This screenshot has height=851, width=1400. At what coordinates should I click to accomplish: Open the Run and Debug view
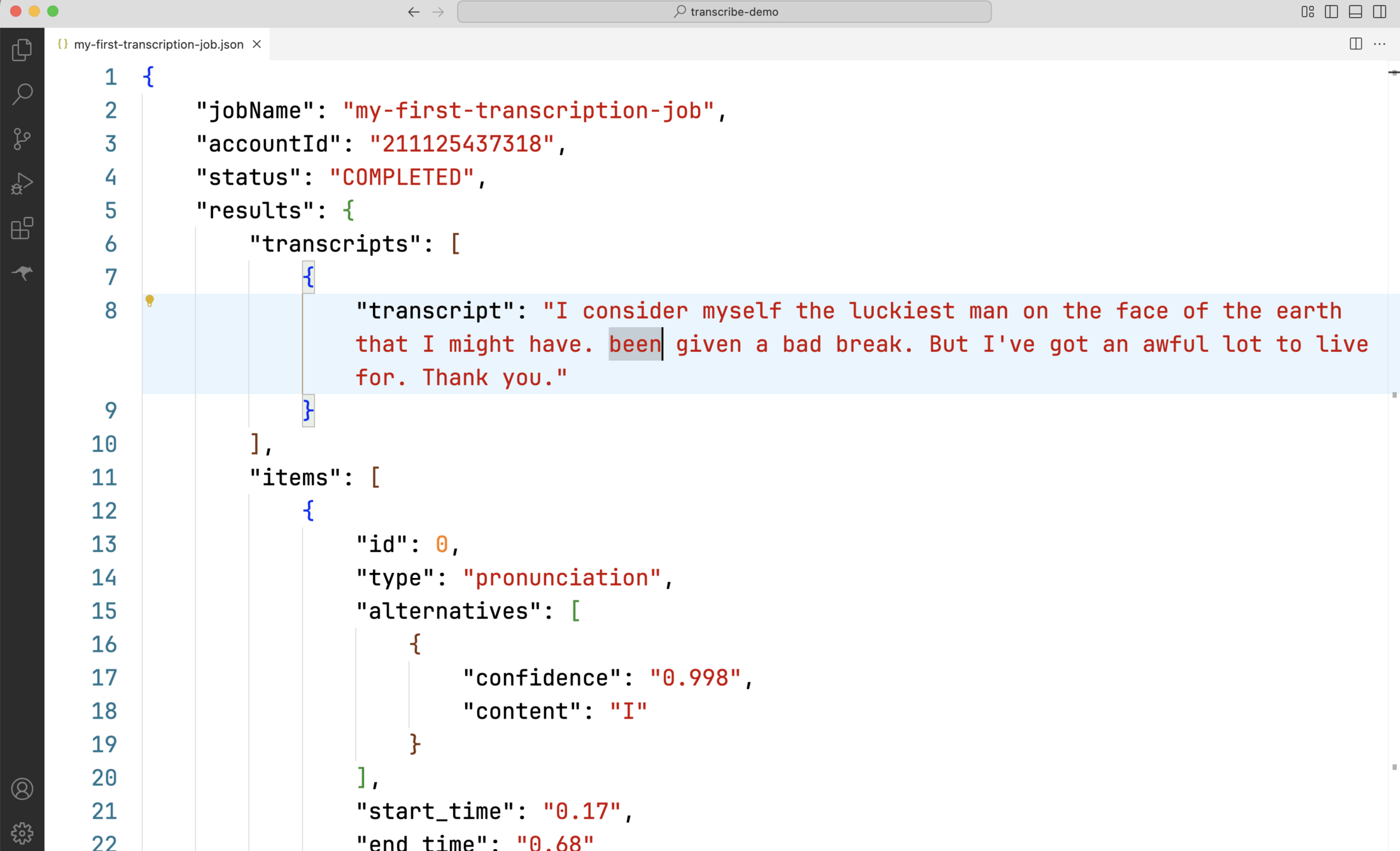click(22, 183)
